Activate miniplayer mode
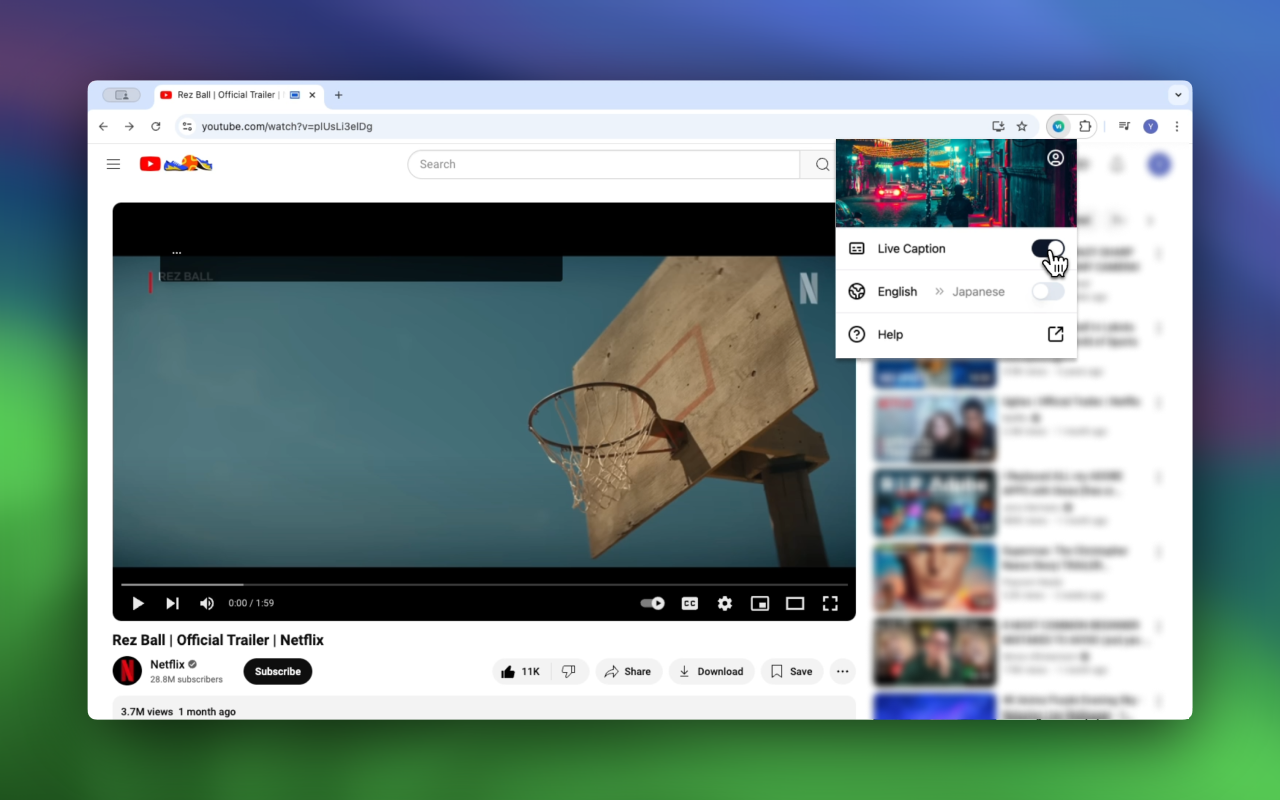The width and height of the screenshot is (1280, 800). [760, 603]
